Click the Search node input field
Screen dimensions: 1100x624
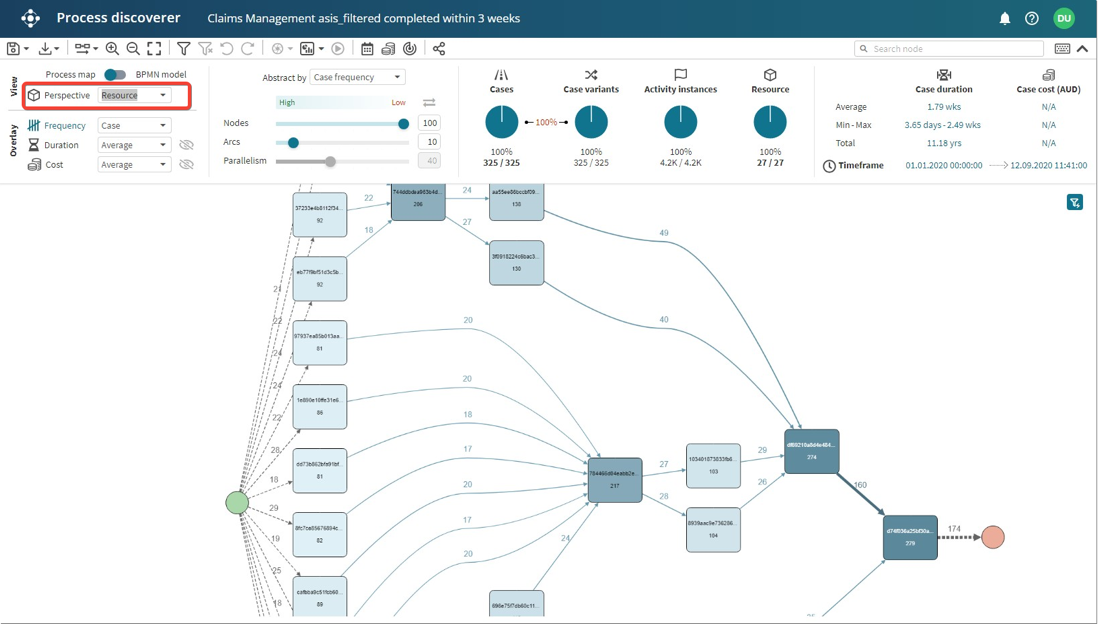tap(955, 48)
